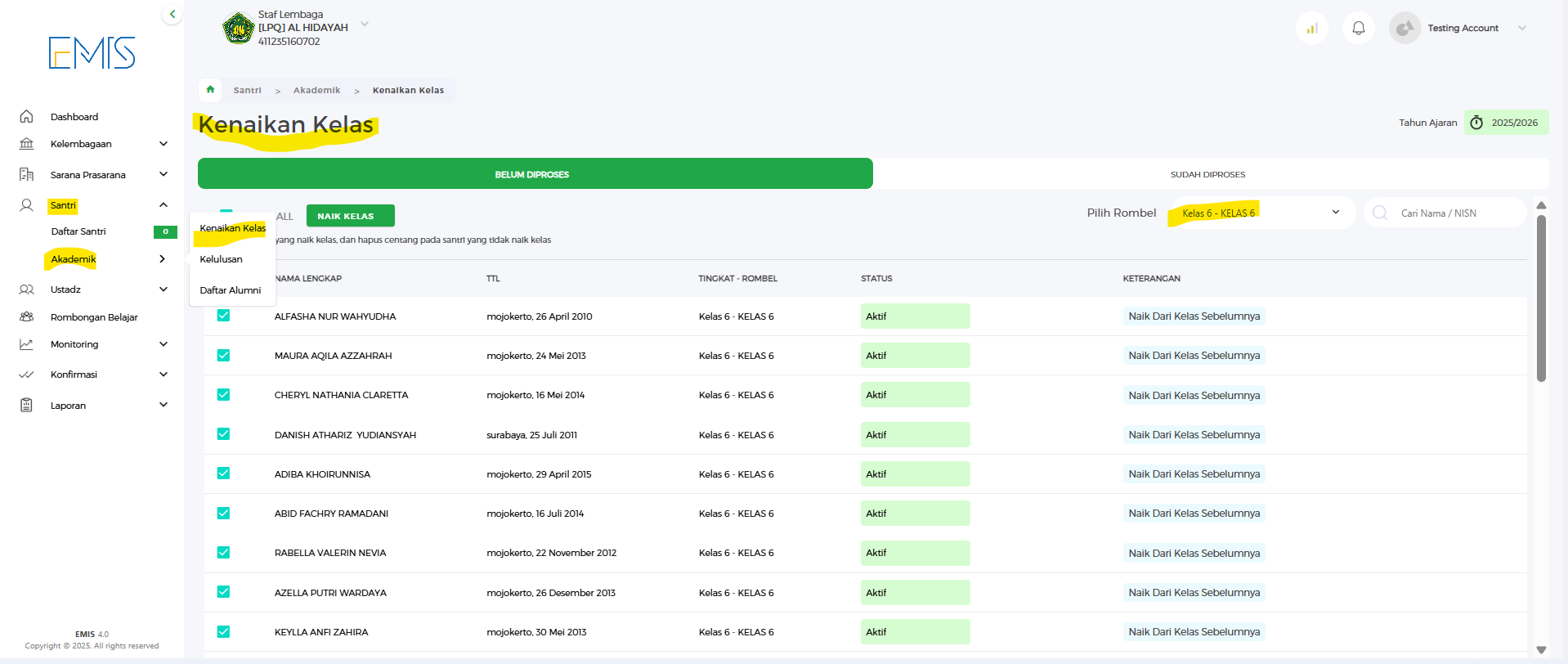
Task: Click the Konfirmasi double-check icon
Action: tap(26, 375)
